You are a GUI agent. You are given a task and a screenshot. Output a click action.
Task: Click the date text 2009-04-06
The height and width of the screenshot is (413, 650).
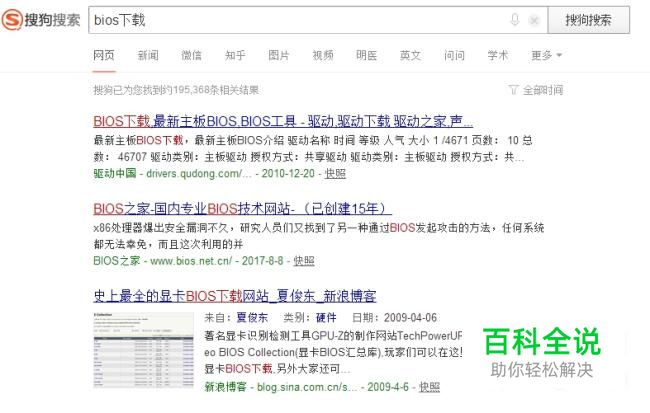point(410,318)
